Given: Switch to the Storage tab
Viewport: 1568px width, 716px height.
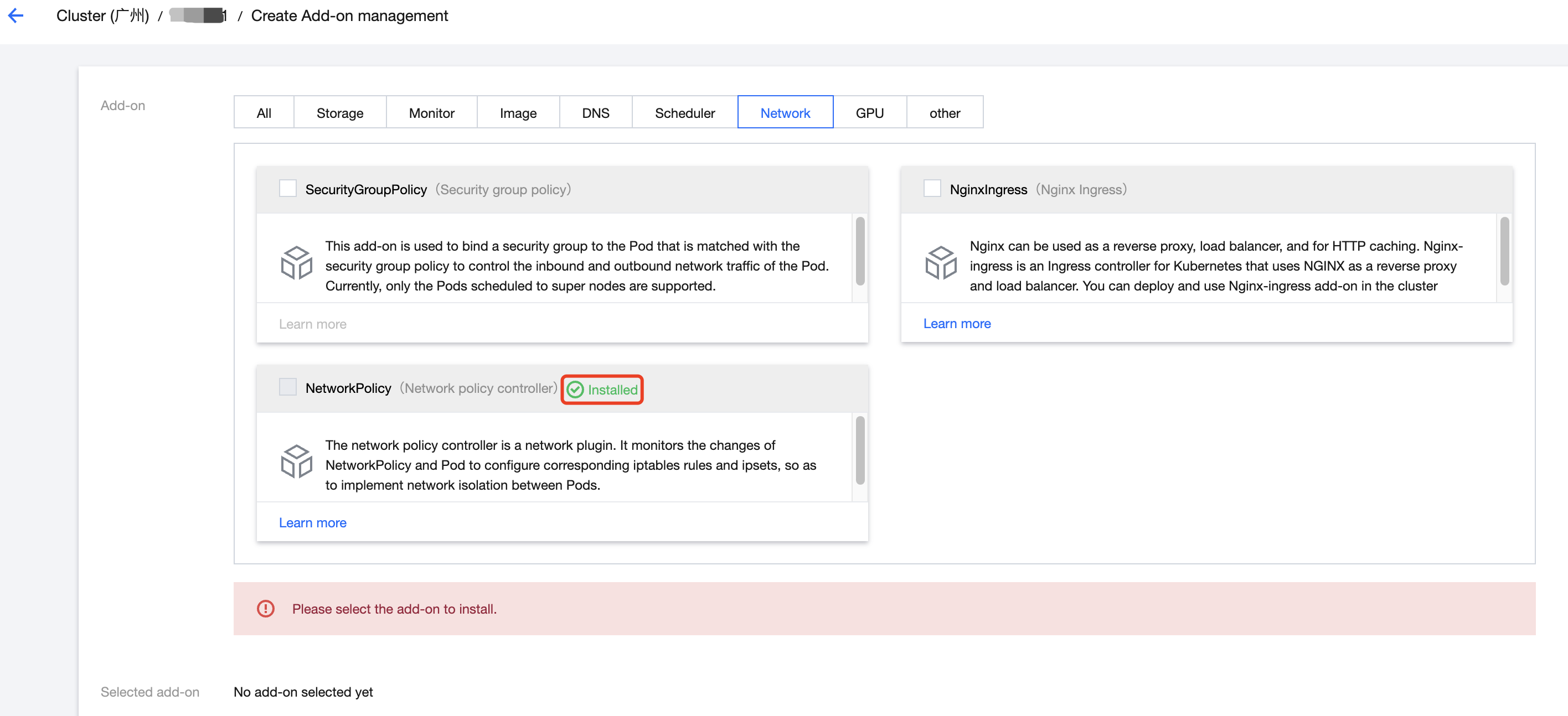Looking at the screenshot, I should pyautogui.click(x=339, y=113).
